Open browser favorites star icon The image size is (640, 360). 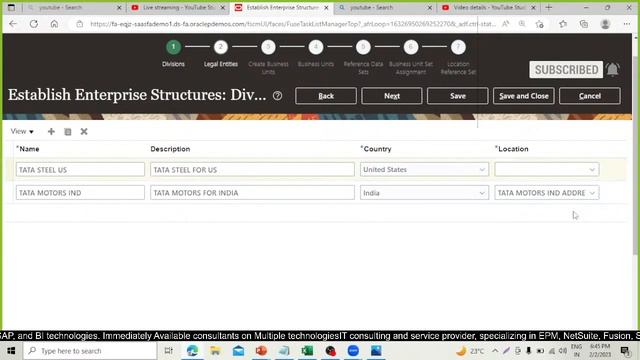tap(562, 24)
